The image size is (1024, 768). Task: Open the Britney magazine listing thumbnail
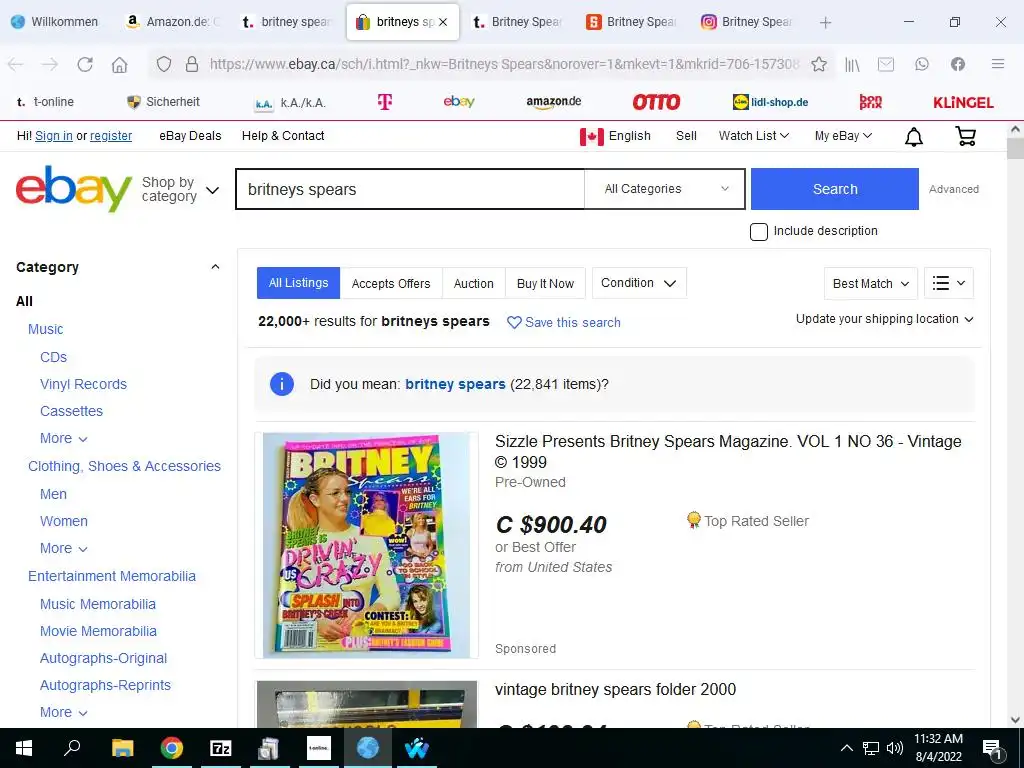tap(366, 545)
